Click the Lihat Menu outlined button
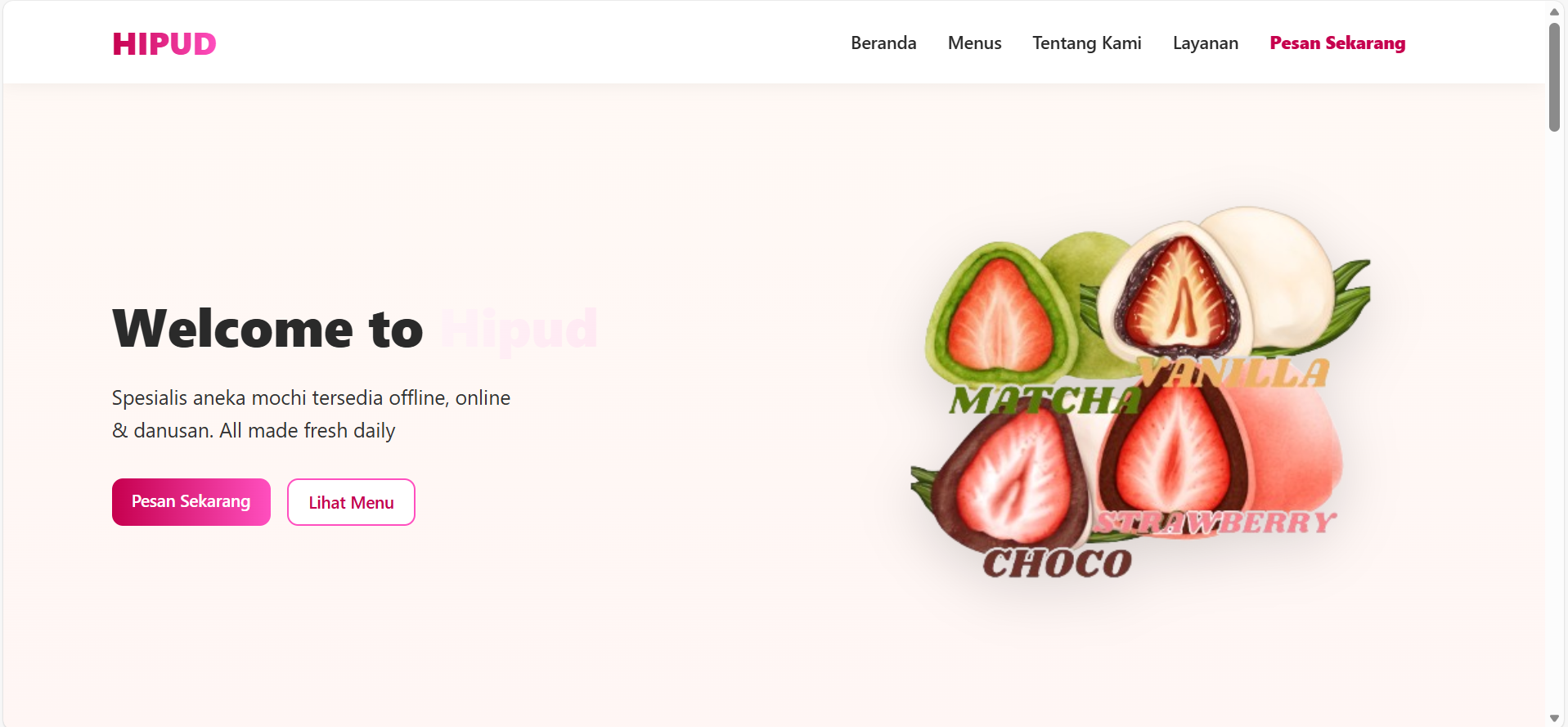The width and height of the screenshot is (1568, 727). point(351,502)
